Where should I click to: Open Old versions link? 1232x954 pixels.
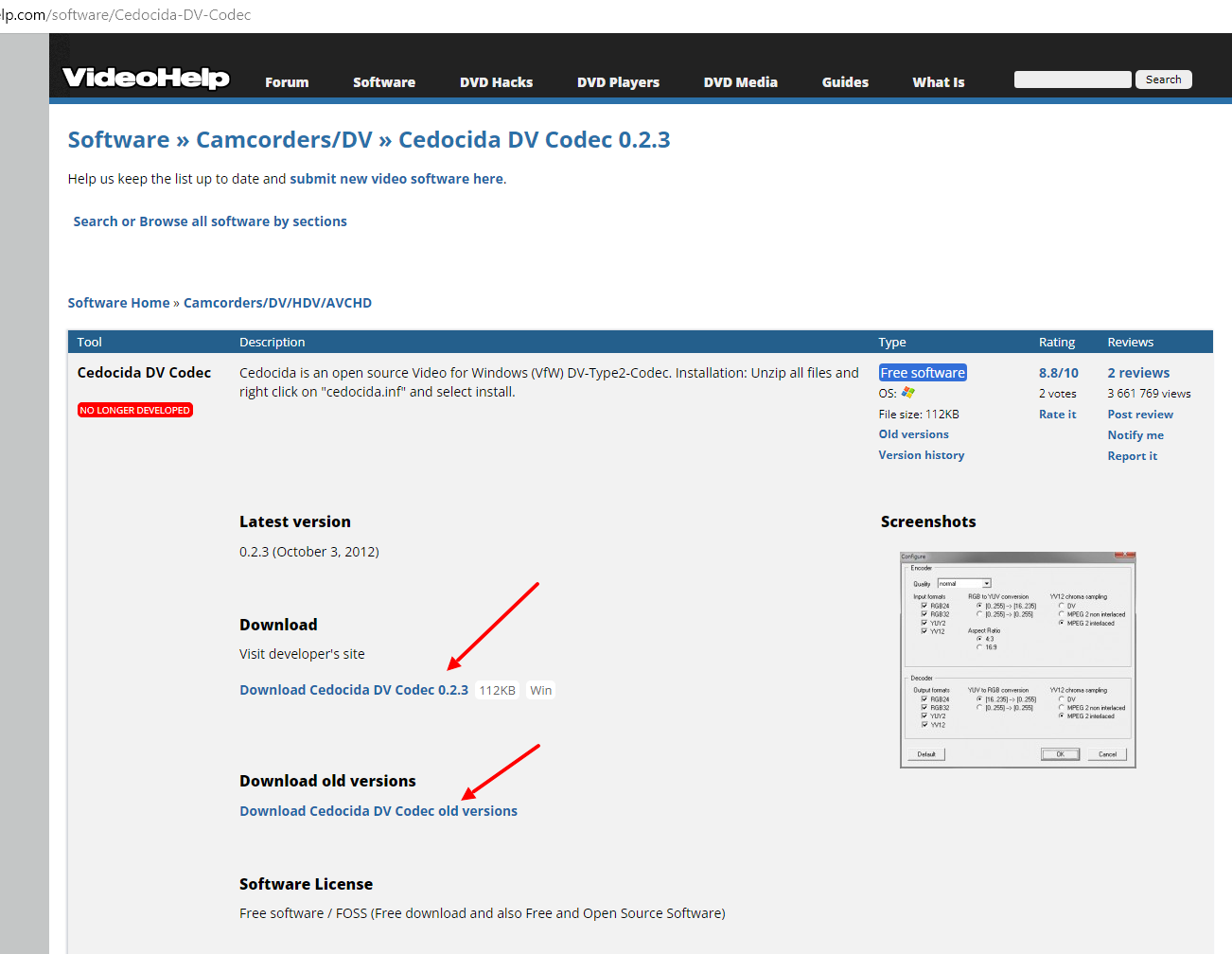pyautogui.click(x=914, y=434)
